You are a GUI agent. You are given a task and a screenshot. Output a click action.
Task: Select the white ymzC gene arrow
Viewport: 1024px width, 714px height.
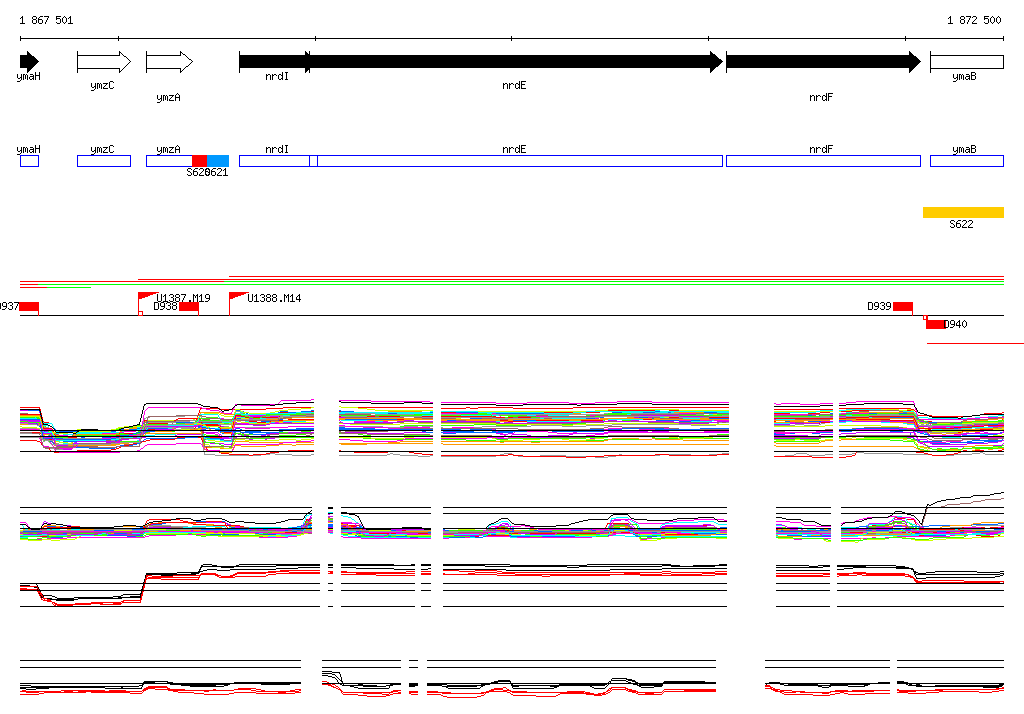tap(104, 62)
